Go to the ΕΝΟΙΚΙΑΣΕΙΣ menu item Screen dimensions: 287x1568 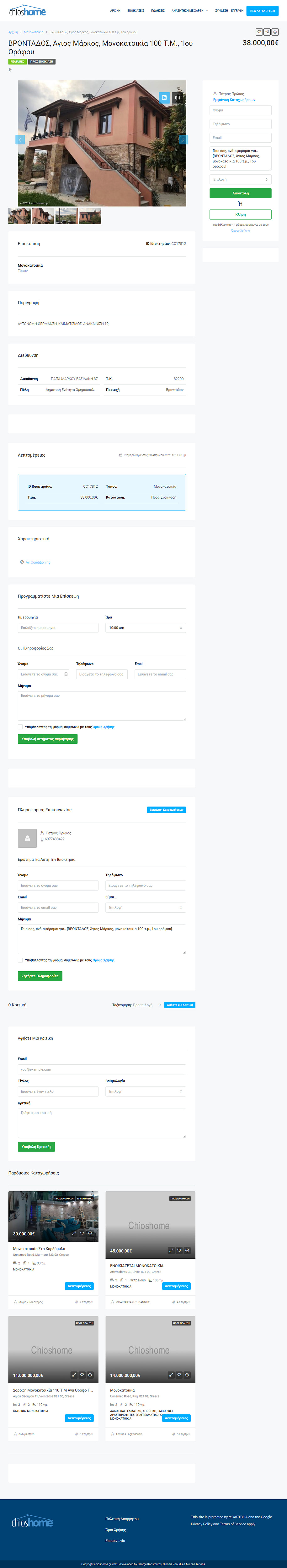[x=135, y=10]
